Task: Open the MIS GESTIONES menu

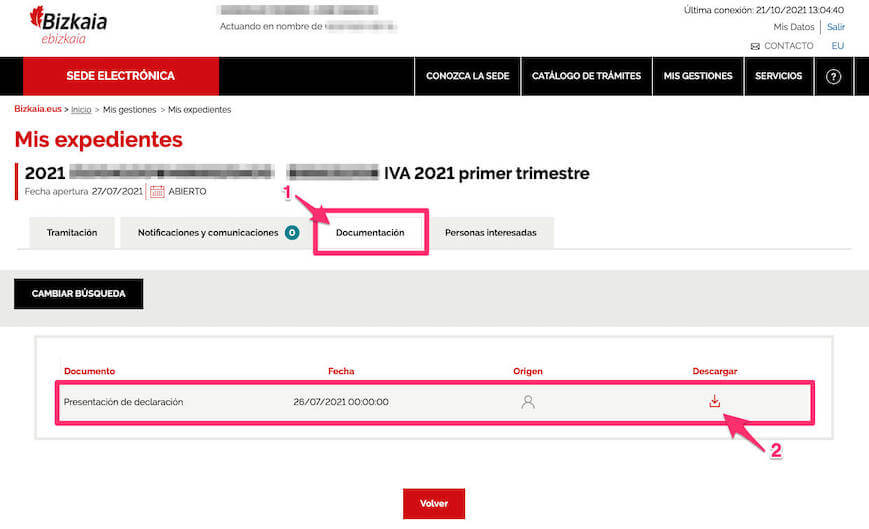Action: click(698, 76)
